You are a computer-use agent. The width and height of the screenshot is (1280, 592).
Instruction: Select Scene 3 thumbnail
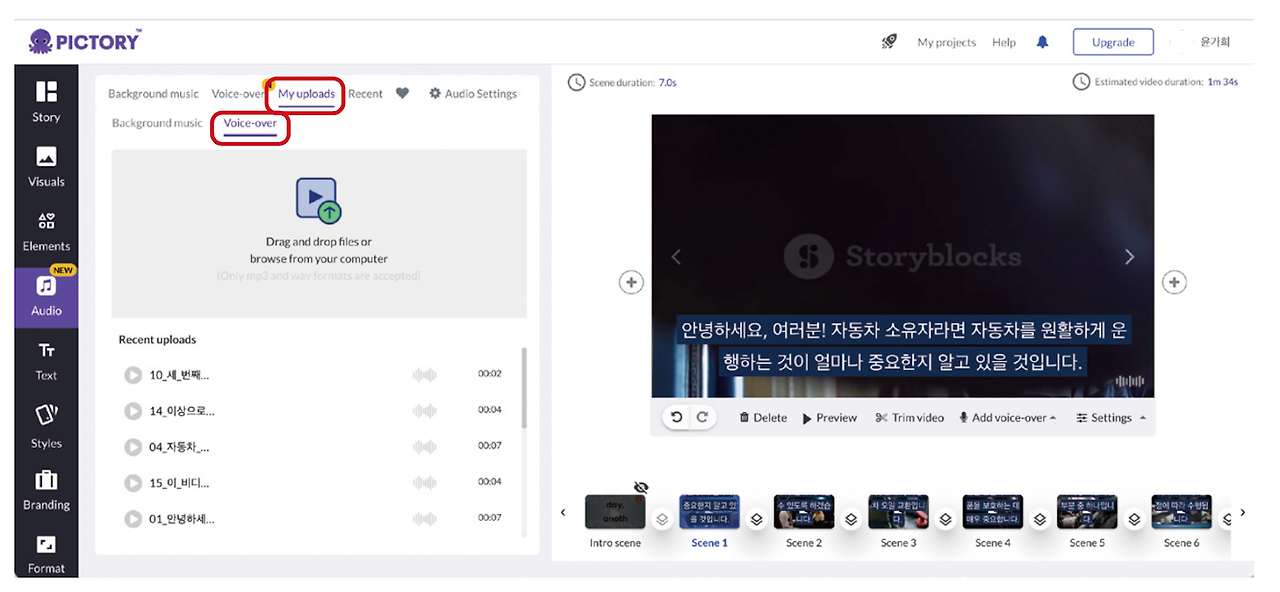click(898, 512)
